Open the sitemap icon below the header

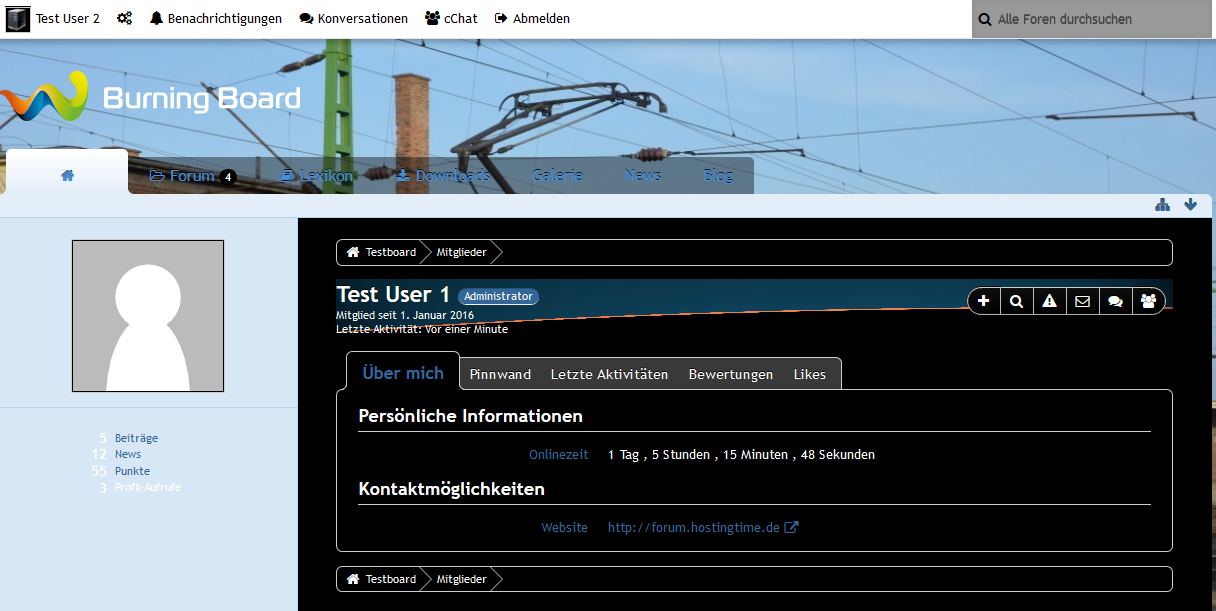click(1162, 205)
